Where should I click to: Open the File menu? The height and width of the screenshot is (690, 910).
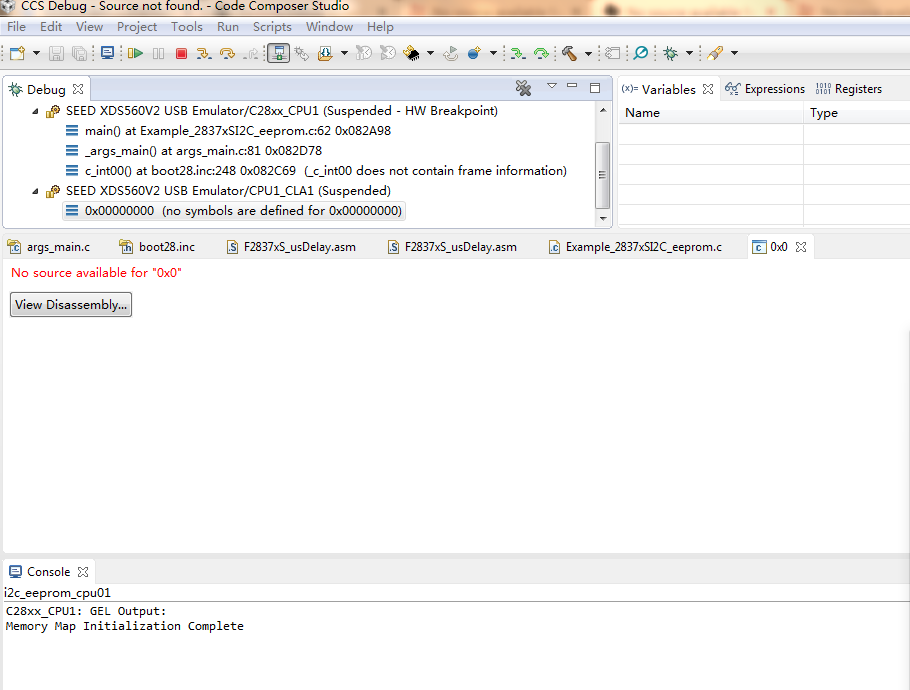16,27
